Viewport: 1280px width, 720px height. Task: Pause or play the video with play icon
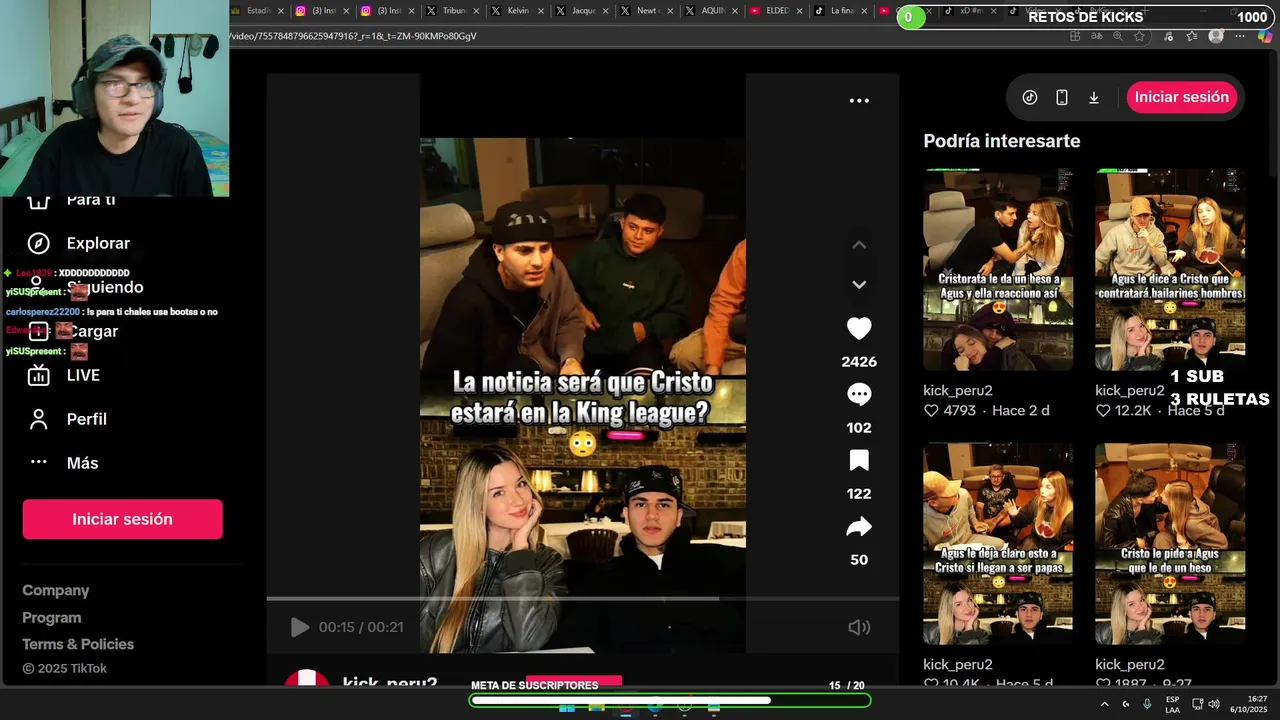tap(299, 627)
